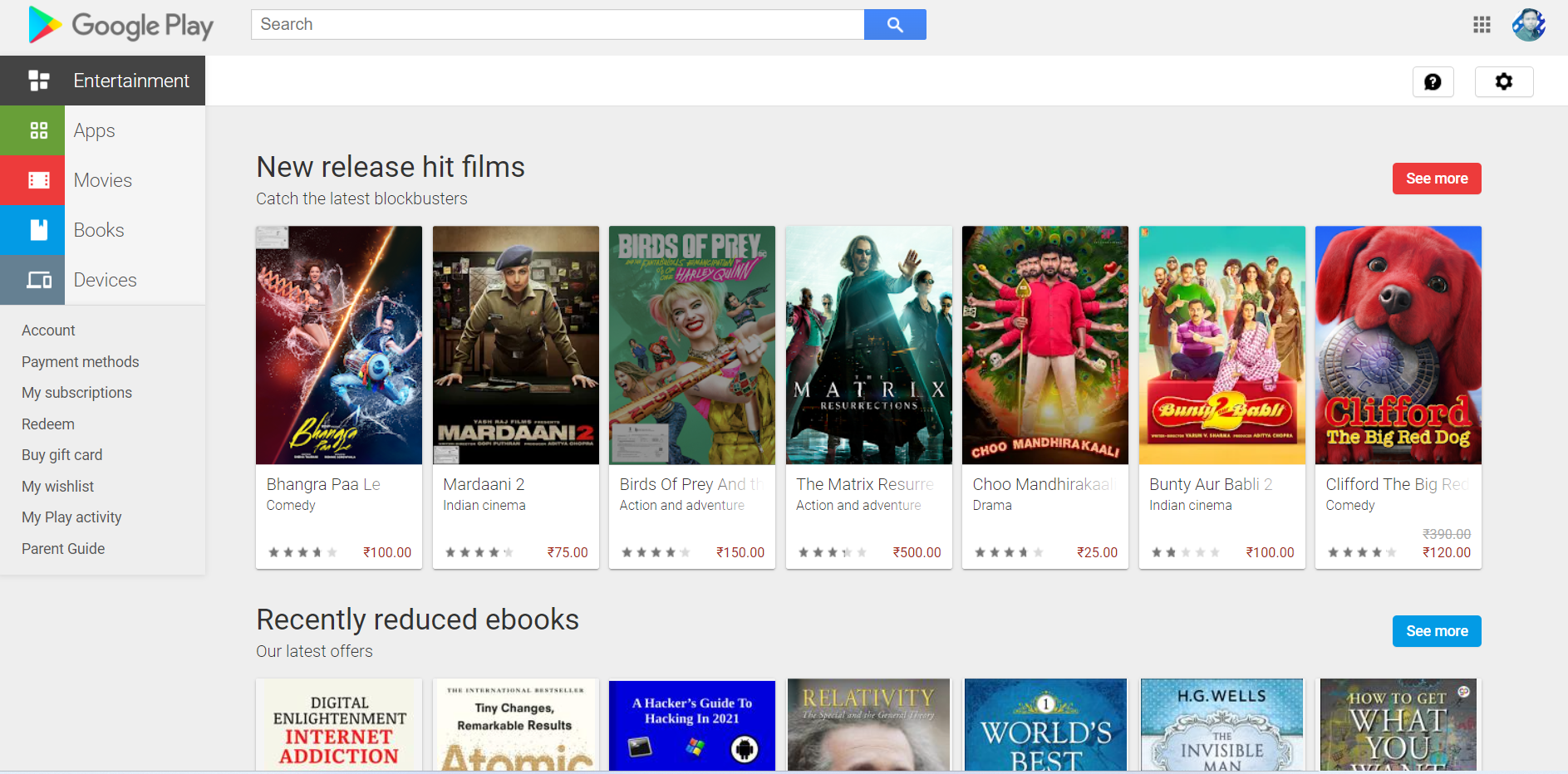Open My wishlist

(57, 487)
